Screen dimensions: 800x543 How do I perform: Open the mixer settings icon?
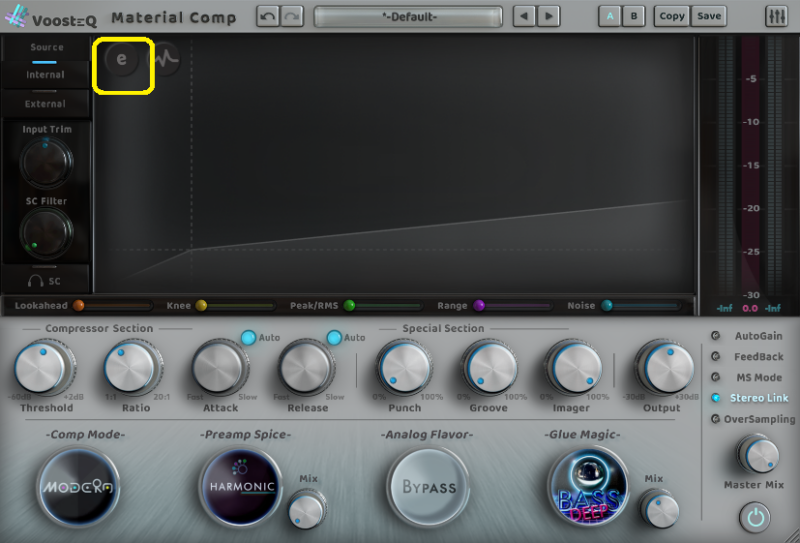pyautogui.click(x=776, y=16)
